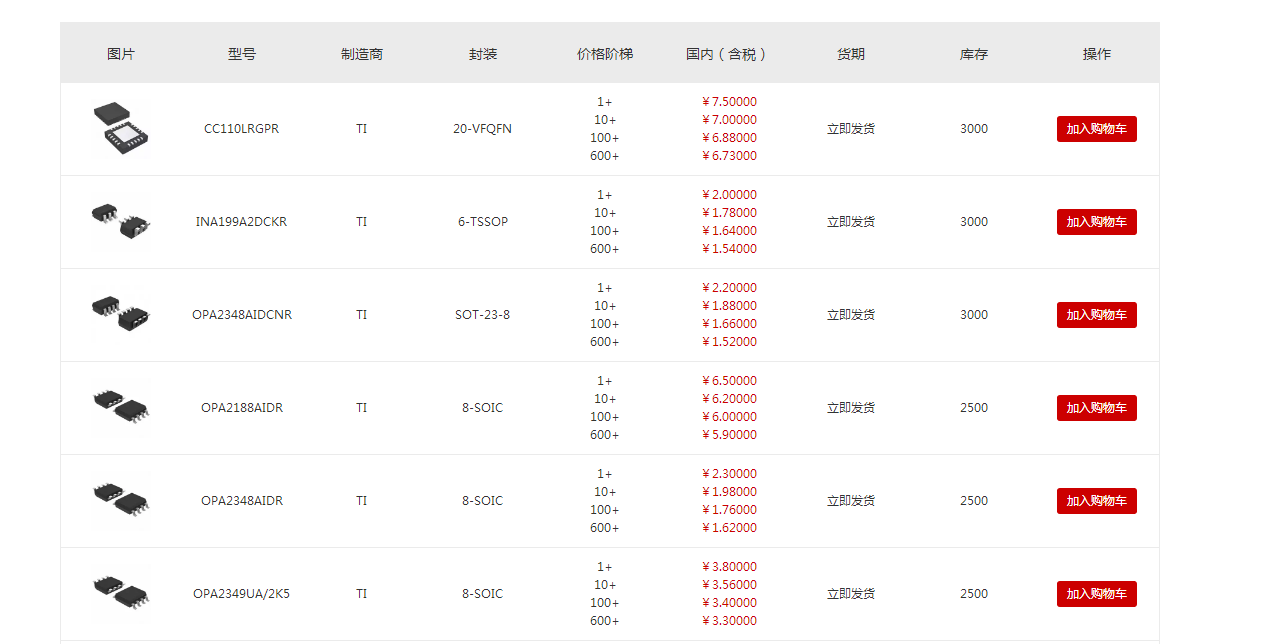
Task: Click the 型号 column header
Action: (x=241, y=54)
